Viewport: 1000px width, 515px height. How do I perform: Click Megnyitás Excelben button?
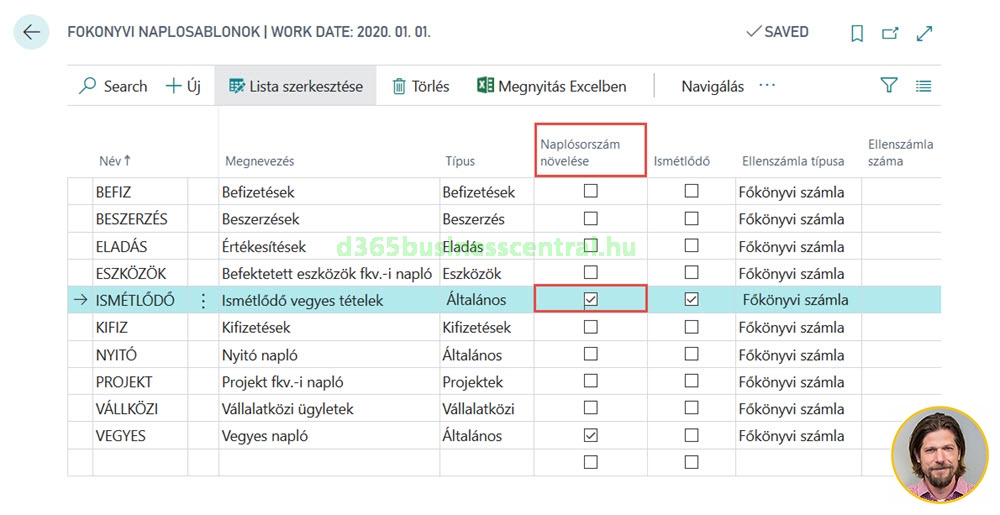[x=552, y=86]
